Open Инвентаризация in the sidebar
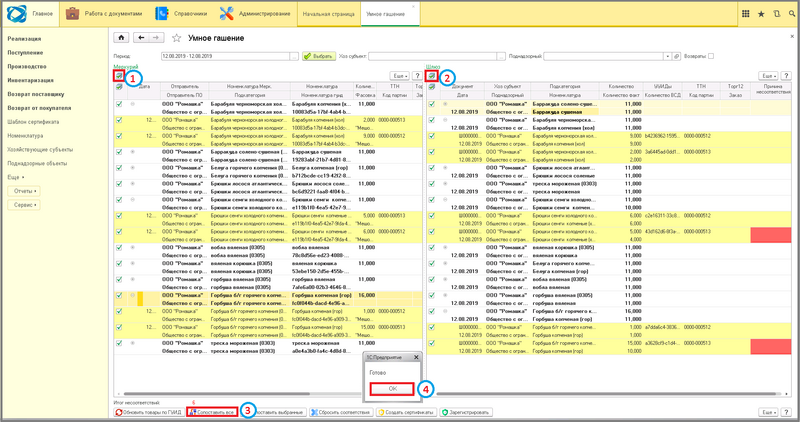The height and width of the screenshot is (422, 800). pos(30,80)
